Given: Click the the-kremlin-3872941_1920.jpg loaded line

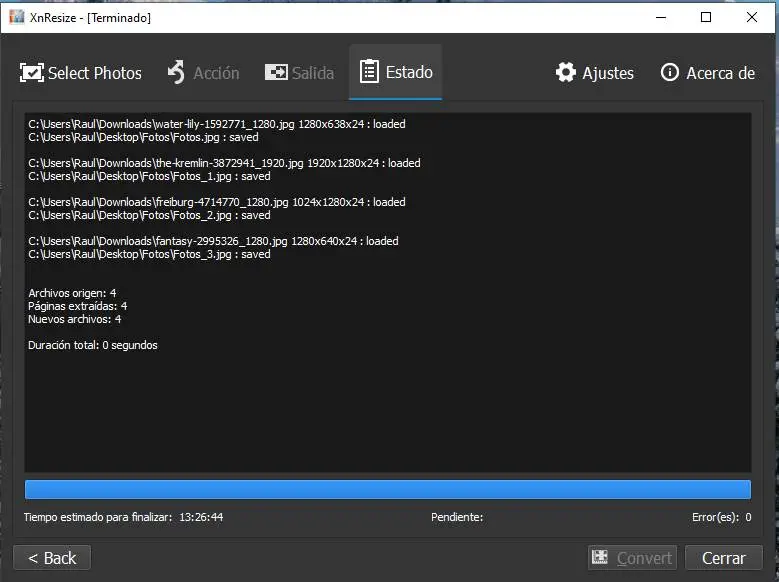Looking at the screenshot, I should [224, 163].
